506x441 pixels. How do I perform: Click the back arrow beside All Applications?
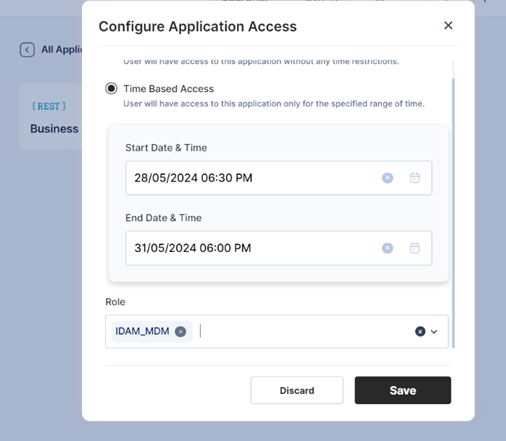pyautogui.click(x=27, y=50)
